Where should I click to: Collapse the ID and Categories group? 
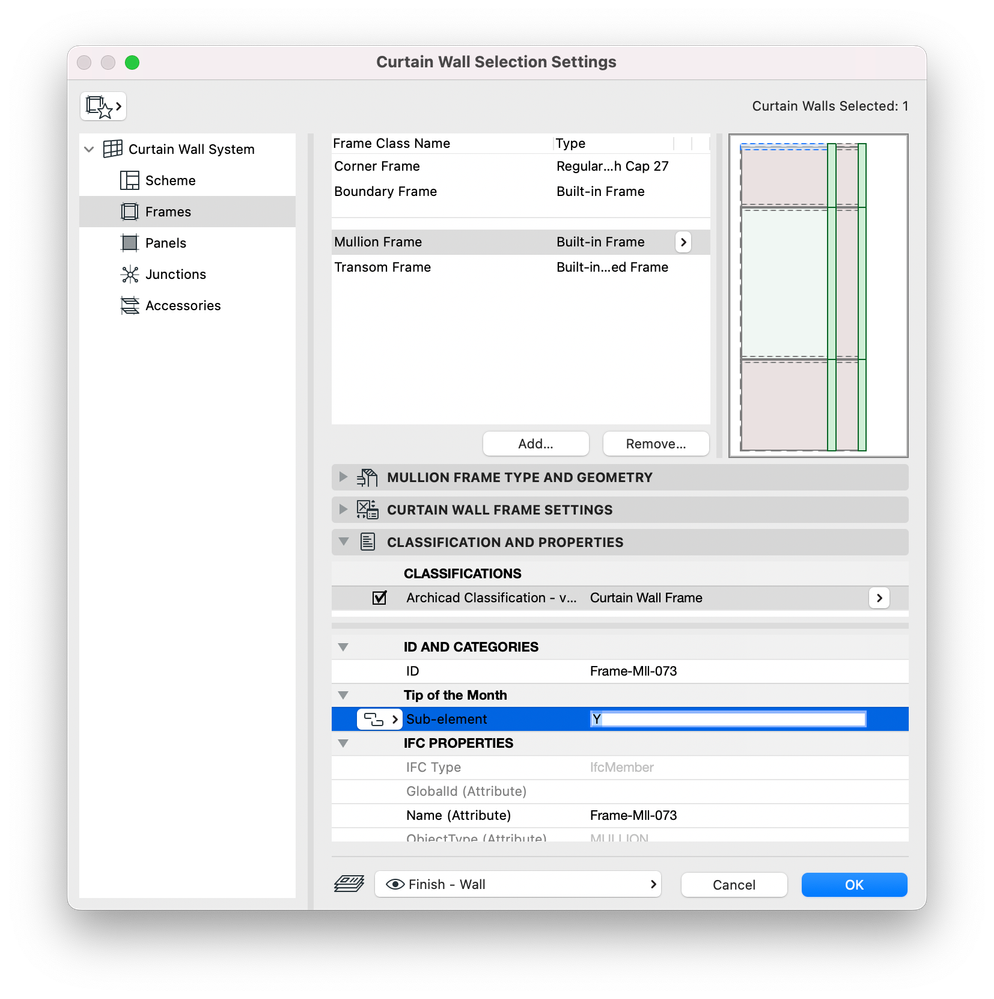343,647
